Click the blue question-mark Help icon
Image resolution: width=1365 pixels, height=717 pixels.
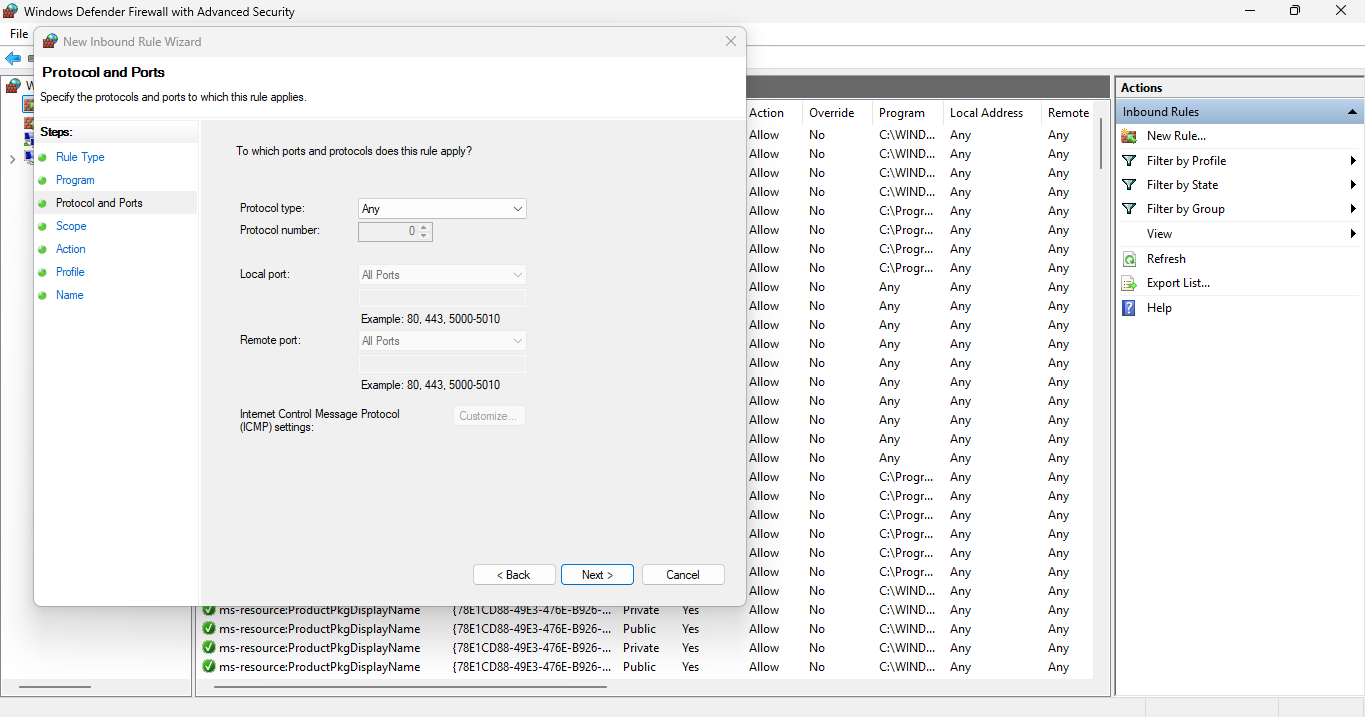point(1129,308)
